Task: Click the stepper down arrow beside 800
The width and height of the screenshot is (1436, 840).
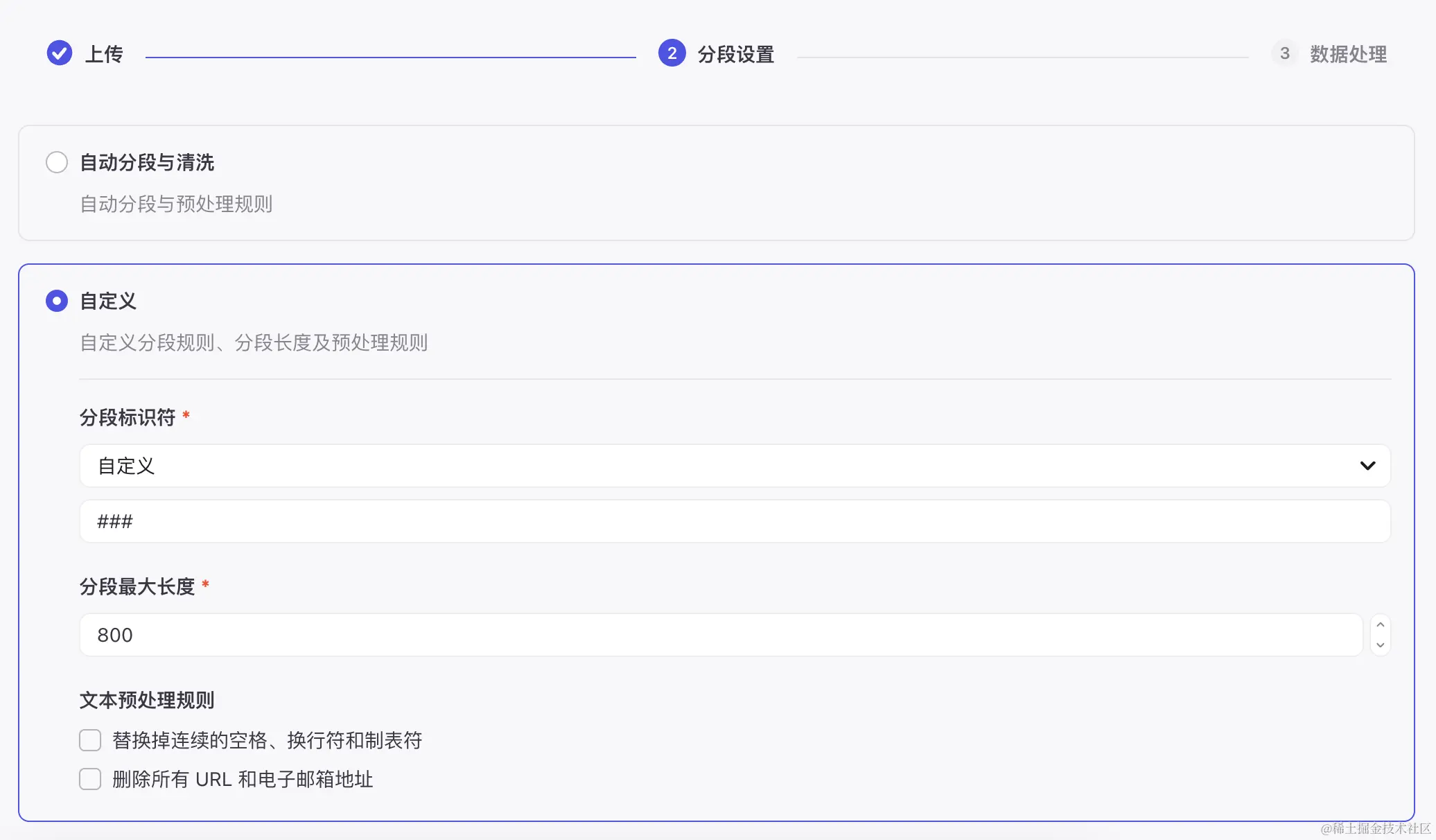Action: pyautogui.click(x=1380, y=646)
